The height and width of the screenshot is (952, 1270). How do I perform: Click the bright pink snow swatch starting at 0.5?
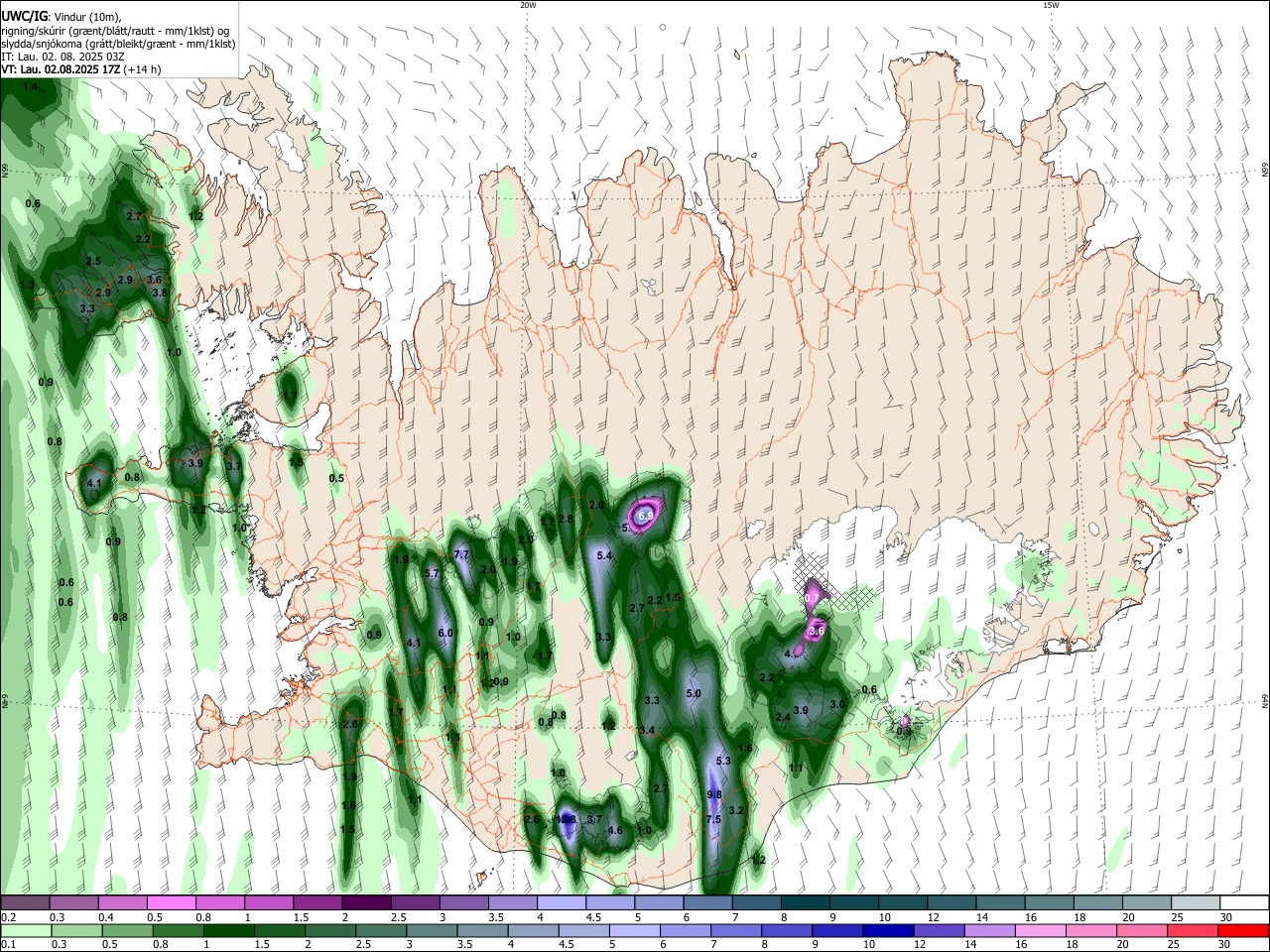[171, 903]
